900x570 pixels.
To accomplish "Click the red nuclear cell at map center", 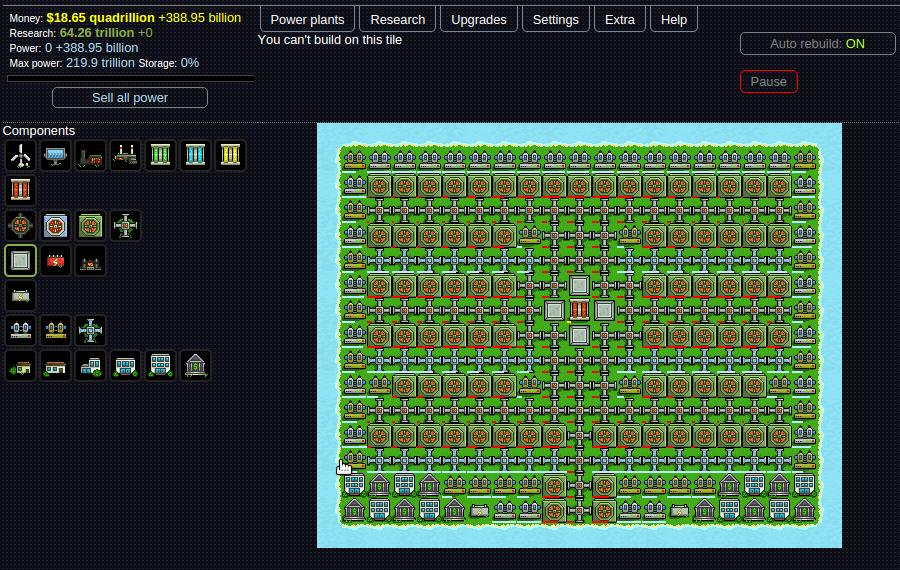I will (x=579, y=311).
